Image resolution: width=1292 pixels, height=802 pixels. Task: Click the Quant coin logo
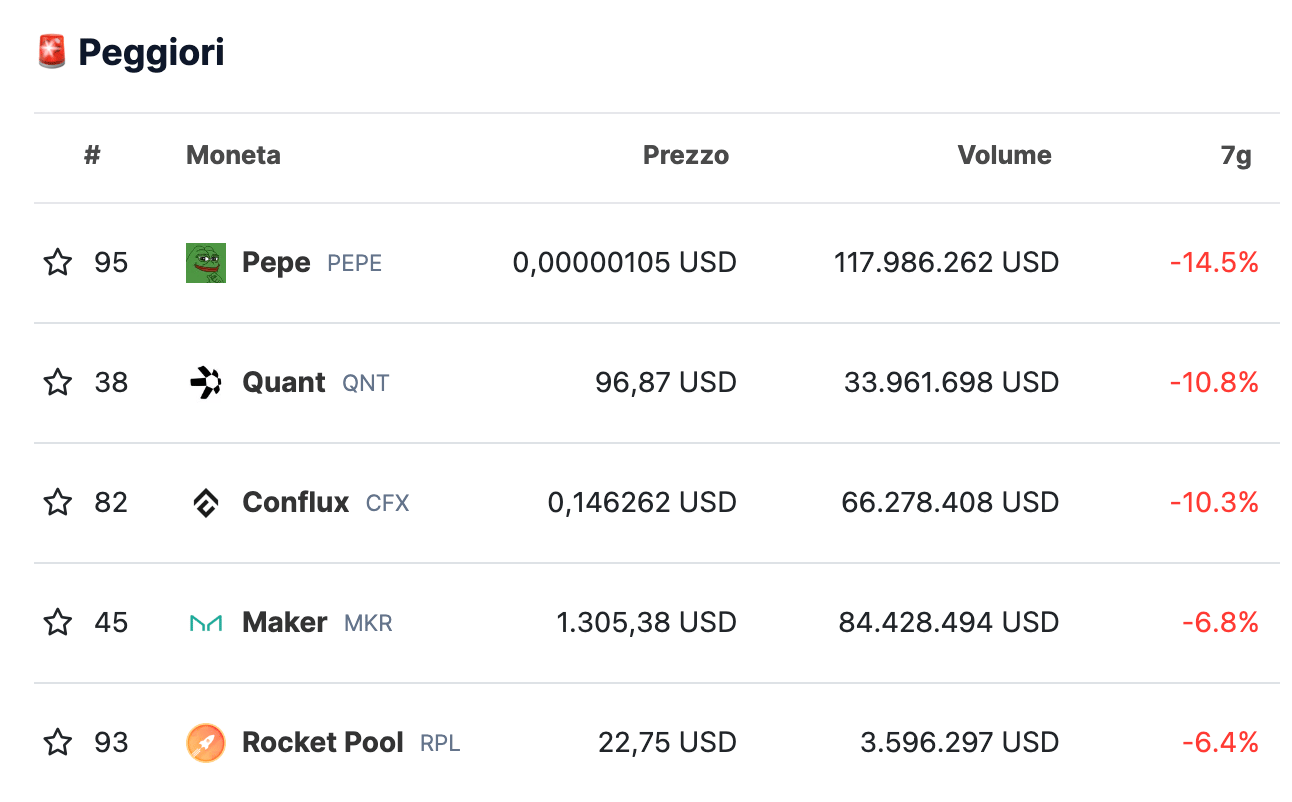click(206, 383)
